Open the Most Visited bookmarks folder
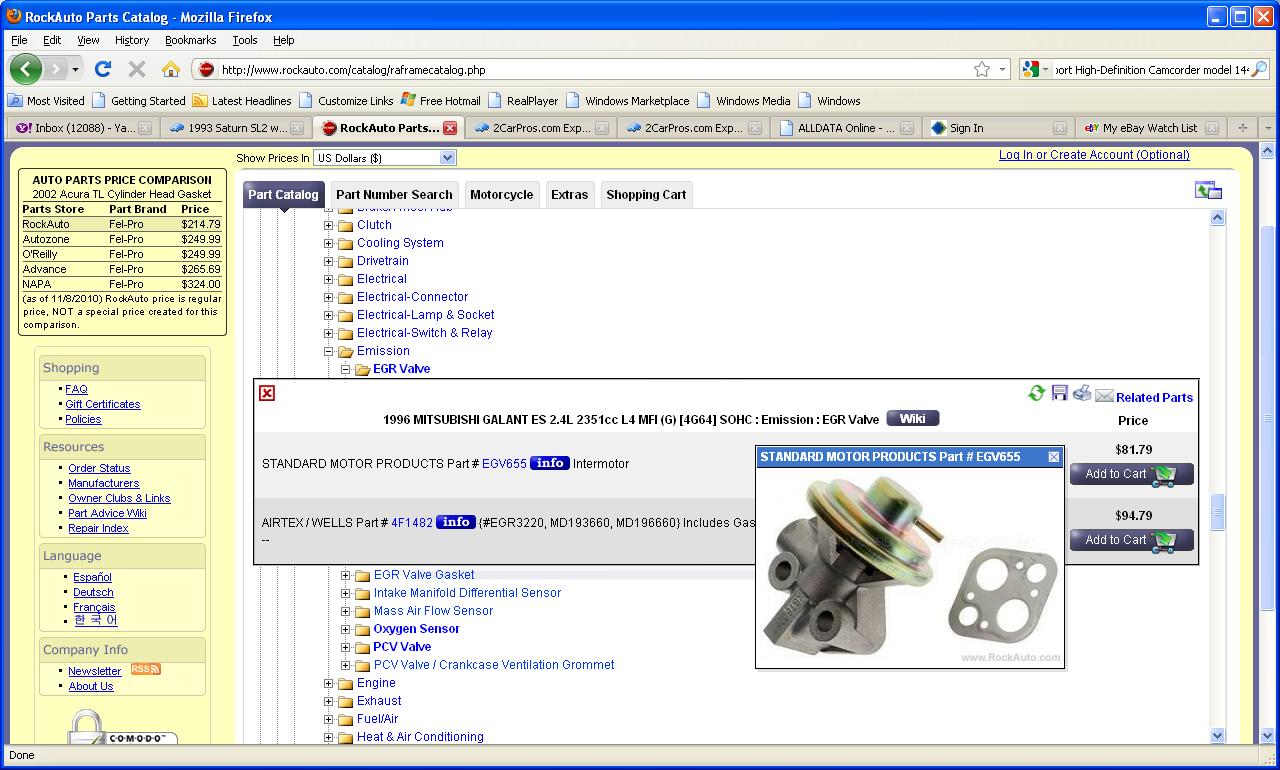 click(x=46, y=101)
